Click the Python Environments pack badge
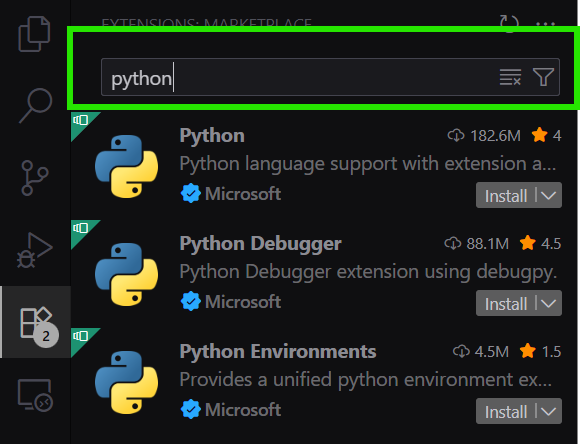This screenshot has height=444, width=581. click(81, 337)
